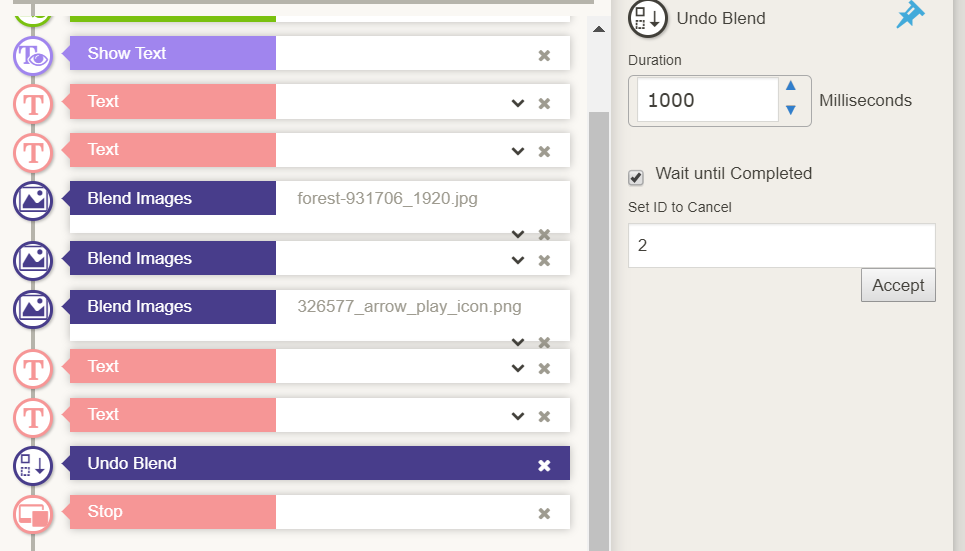The width and height of the screenshot is (965, 551).
Task: Delete the Text action above forest Blend Images
Action: pos(544,151)
